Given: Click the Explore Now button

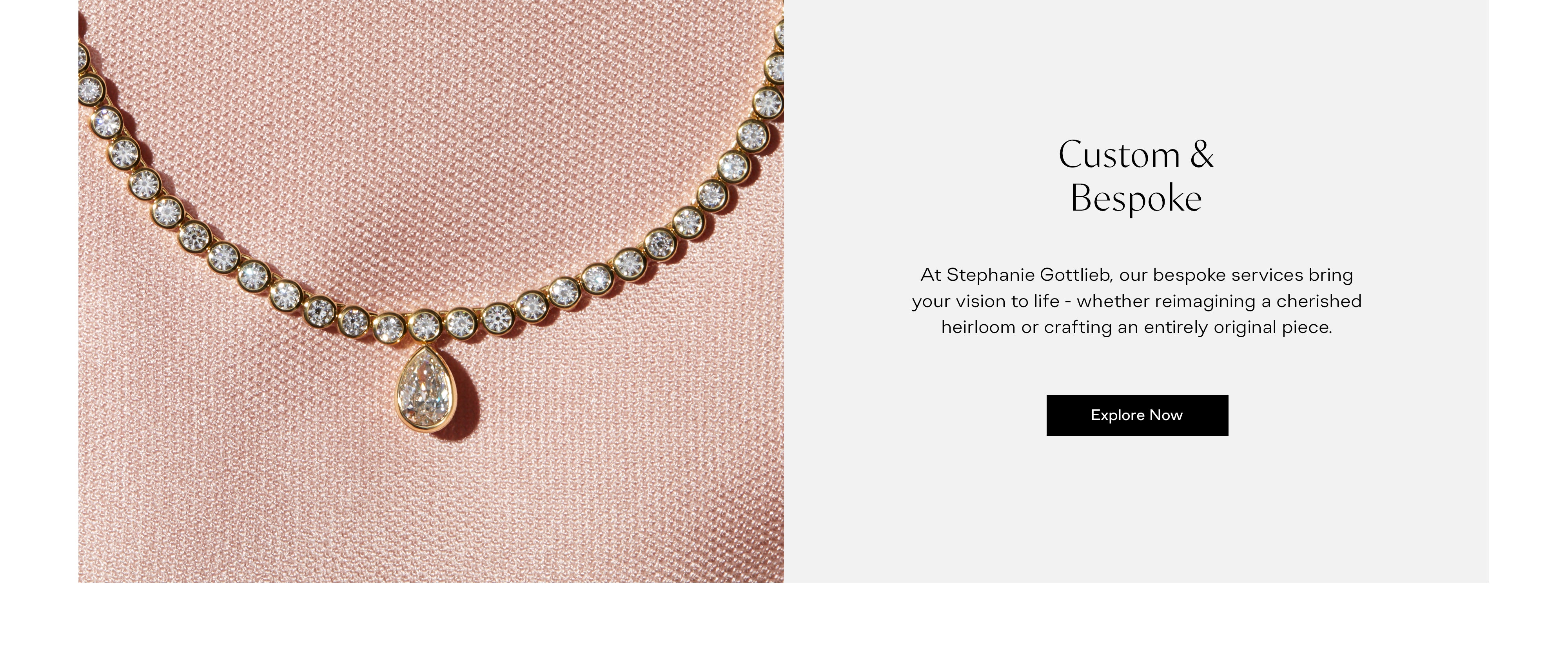Looking at the screenshot, I should [x=1136, y=415].
